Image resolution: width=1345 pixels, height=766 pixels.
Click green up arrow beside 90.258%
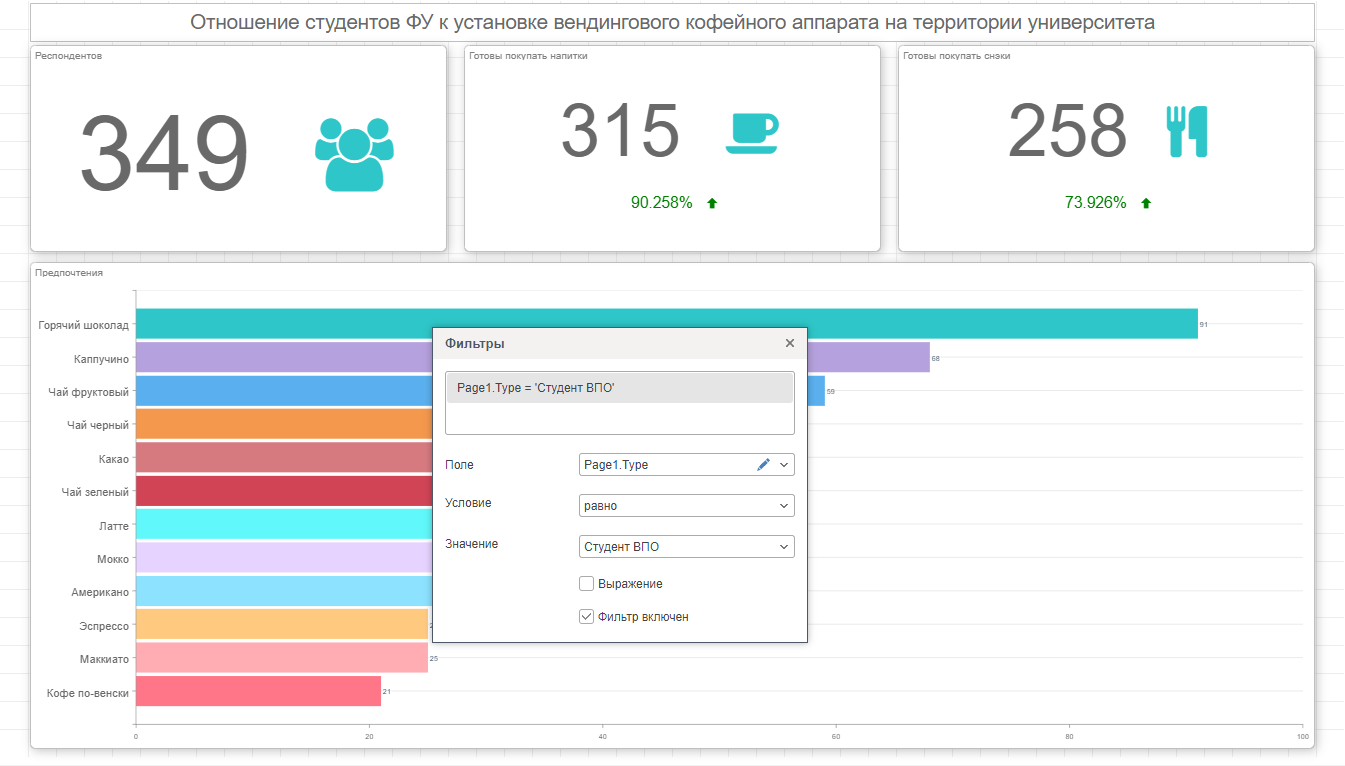pyautogui.click(x=712, y=203)
